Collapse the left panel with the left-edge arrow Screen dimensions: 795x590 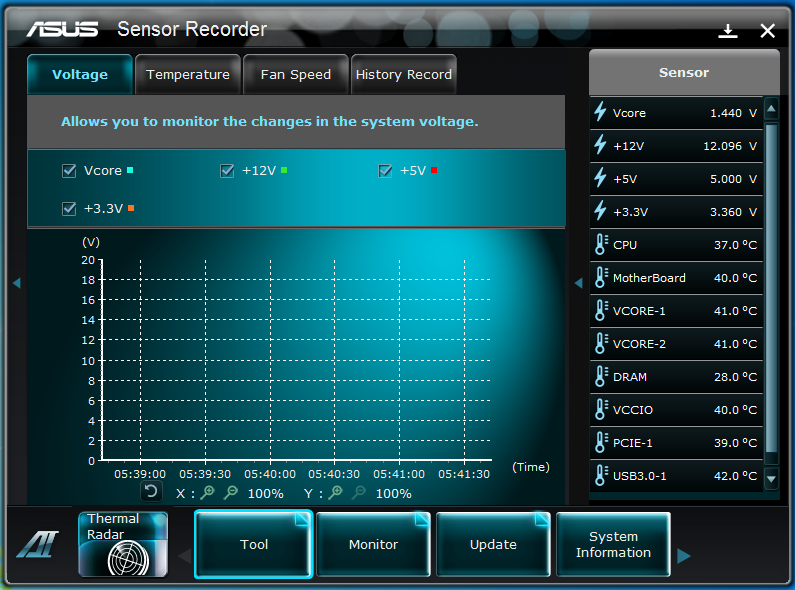tap(17, 283)
